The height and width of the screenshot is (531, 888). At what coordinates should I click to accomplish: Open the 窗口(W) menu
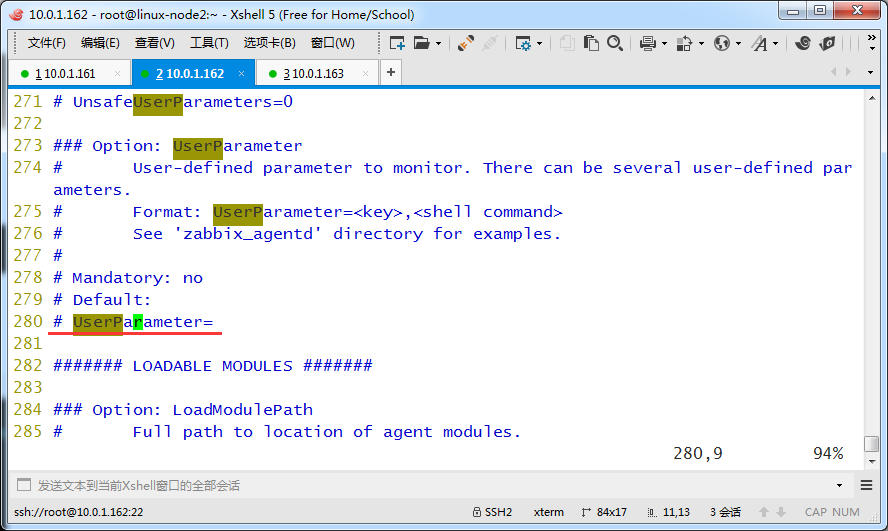(x=333, y=43)
